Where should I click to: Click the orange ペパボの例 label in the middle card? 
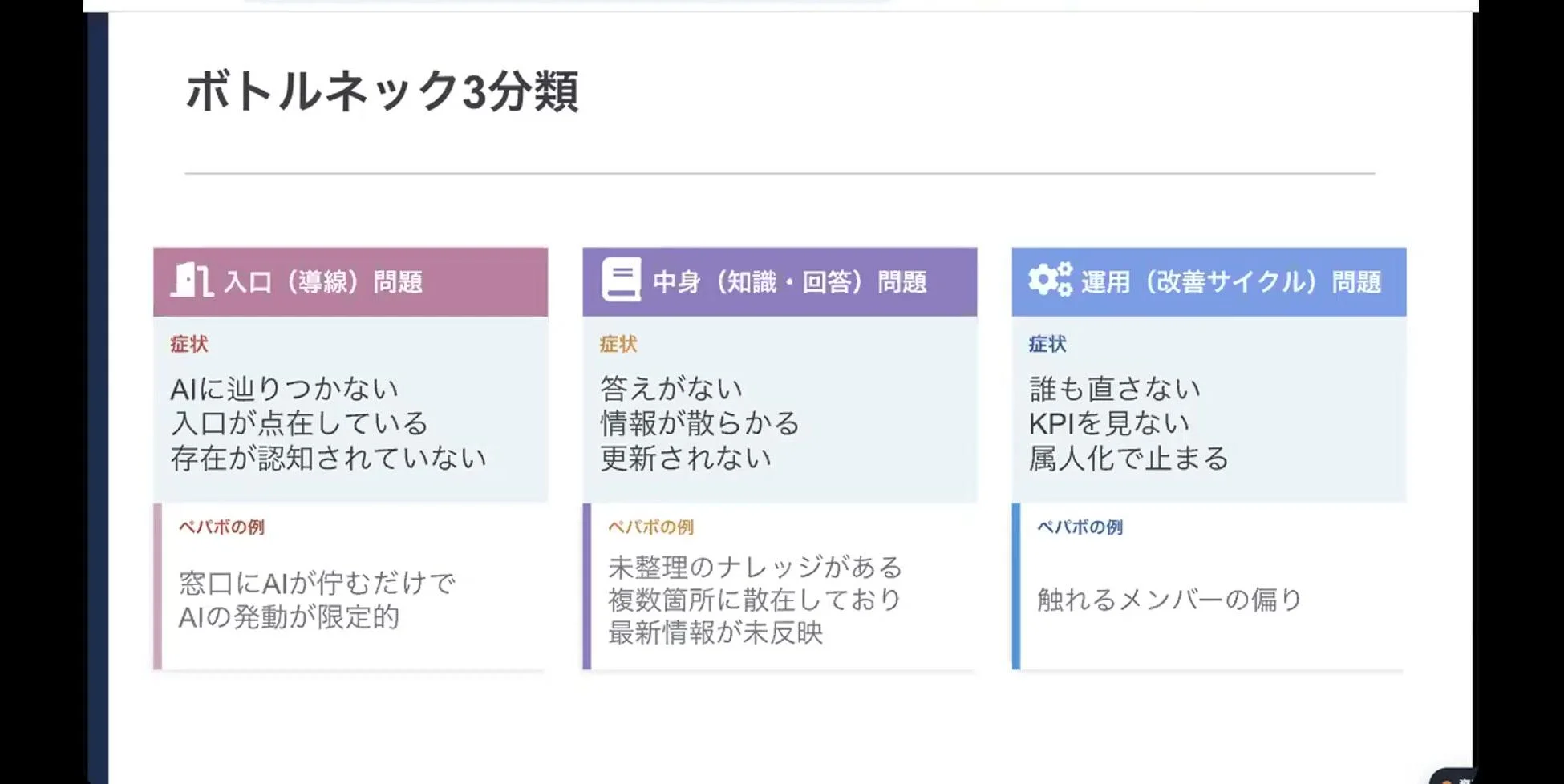coord(650,527)
